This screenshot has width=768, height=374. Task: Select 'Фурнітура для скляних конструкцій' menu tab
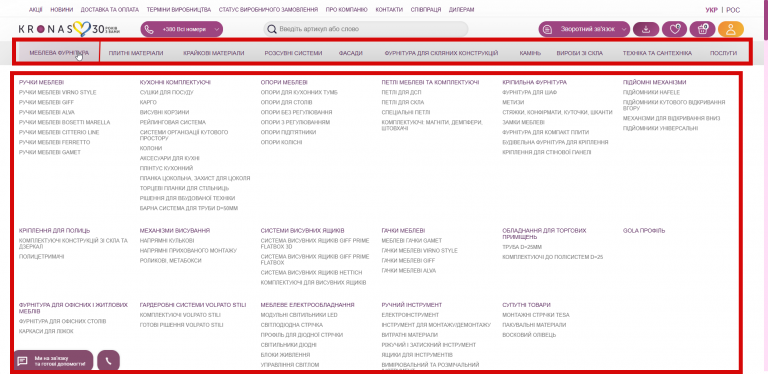[x=441, y=53]
